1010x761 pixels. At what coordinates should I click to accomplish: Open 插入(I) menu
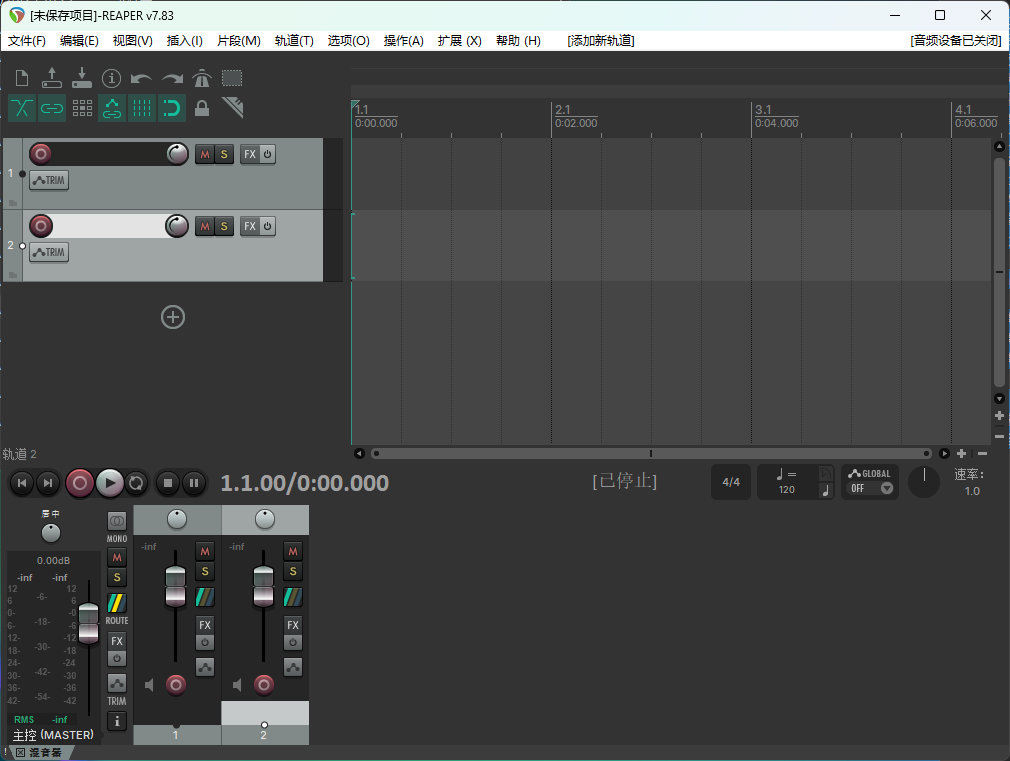click(185, 41)
